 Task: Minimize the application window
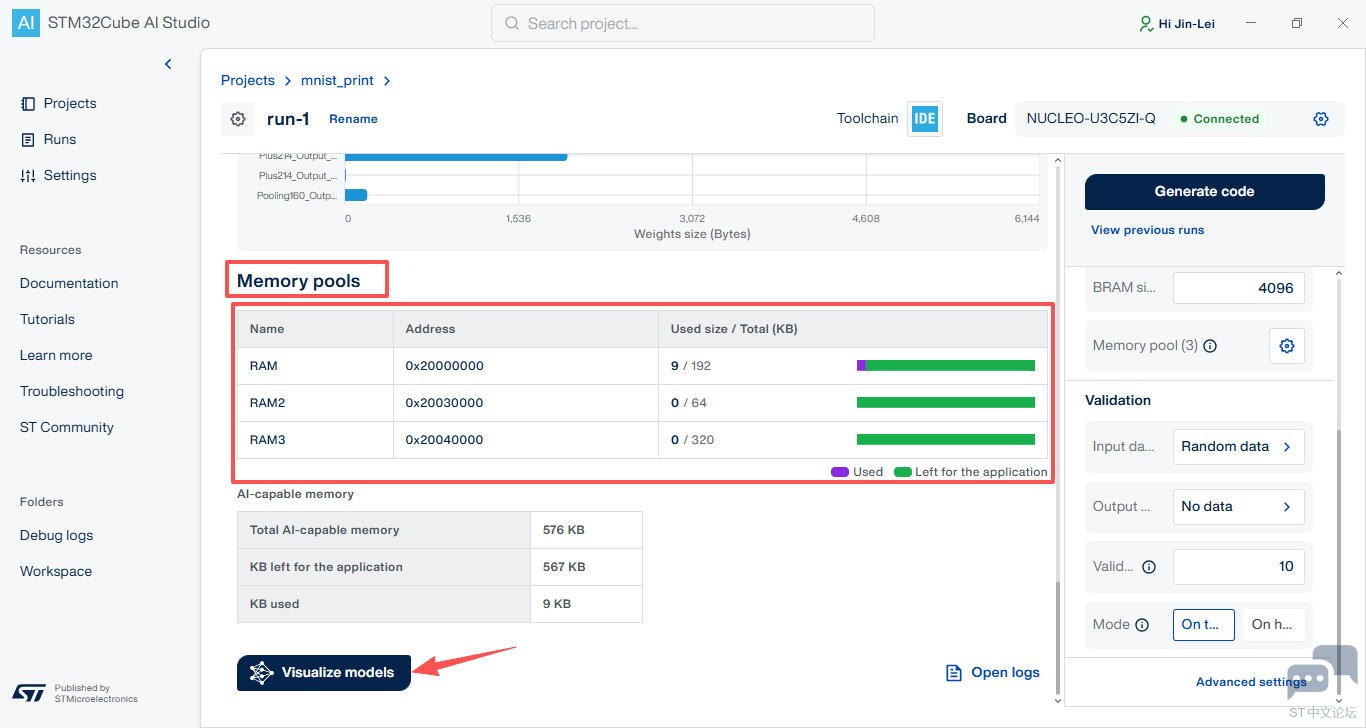click(1250, 23)
